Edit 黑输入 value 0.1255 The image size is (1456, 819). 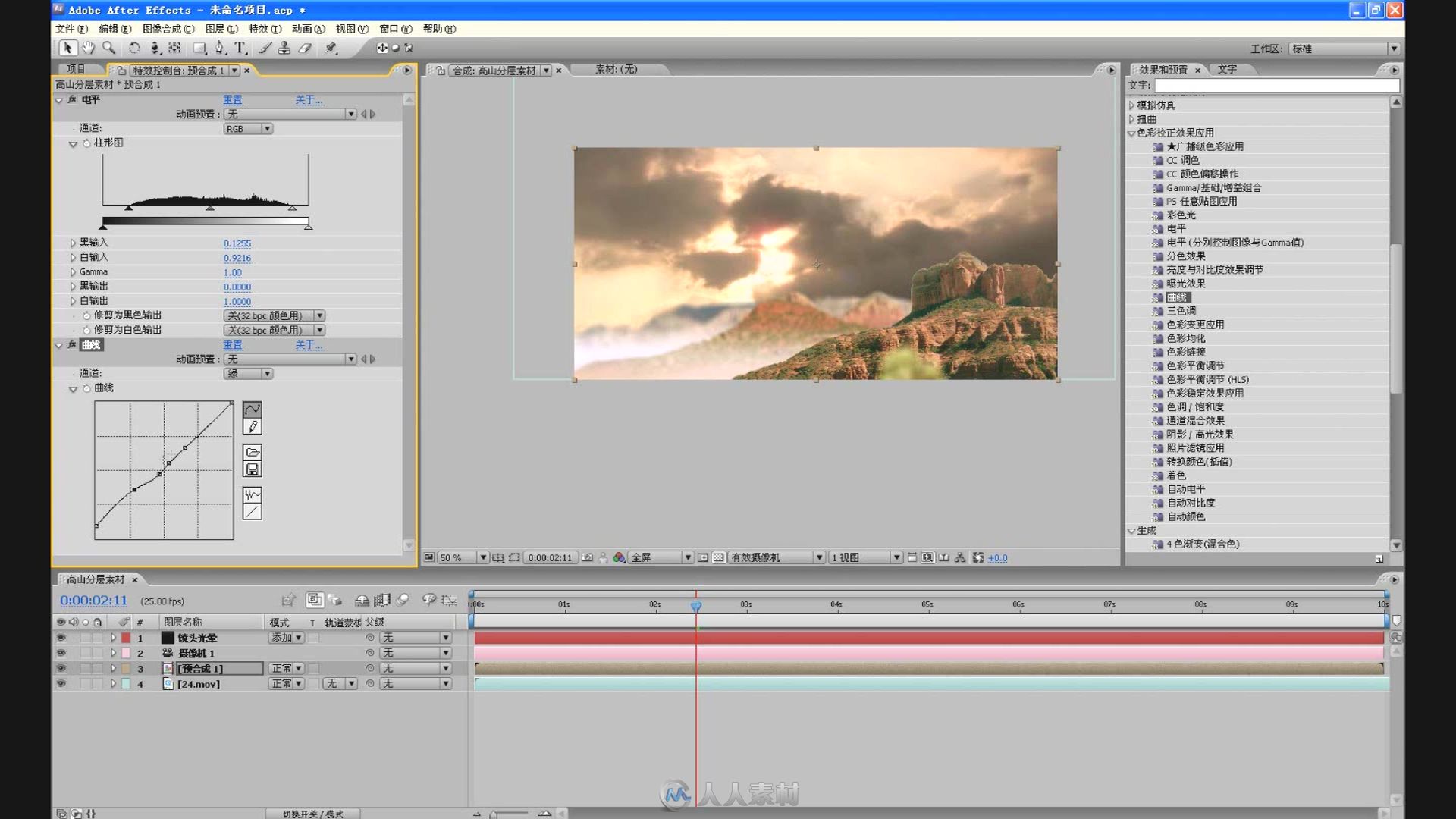click(x=237, y=243)
